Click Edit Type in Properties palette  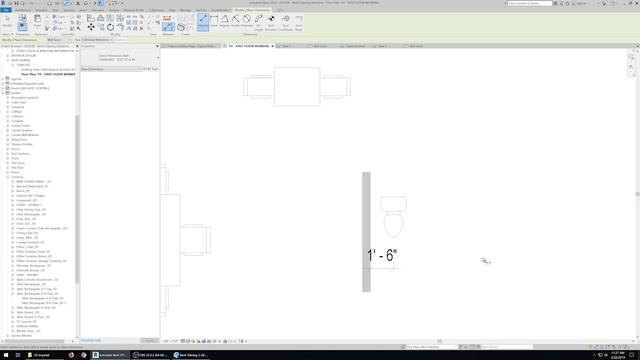150,69
